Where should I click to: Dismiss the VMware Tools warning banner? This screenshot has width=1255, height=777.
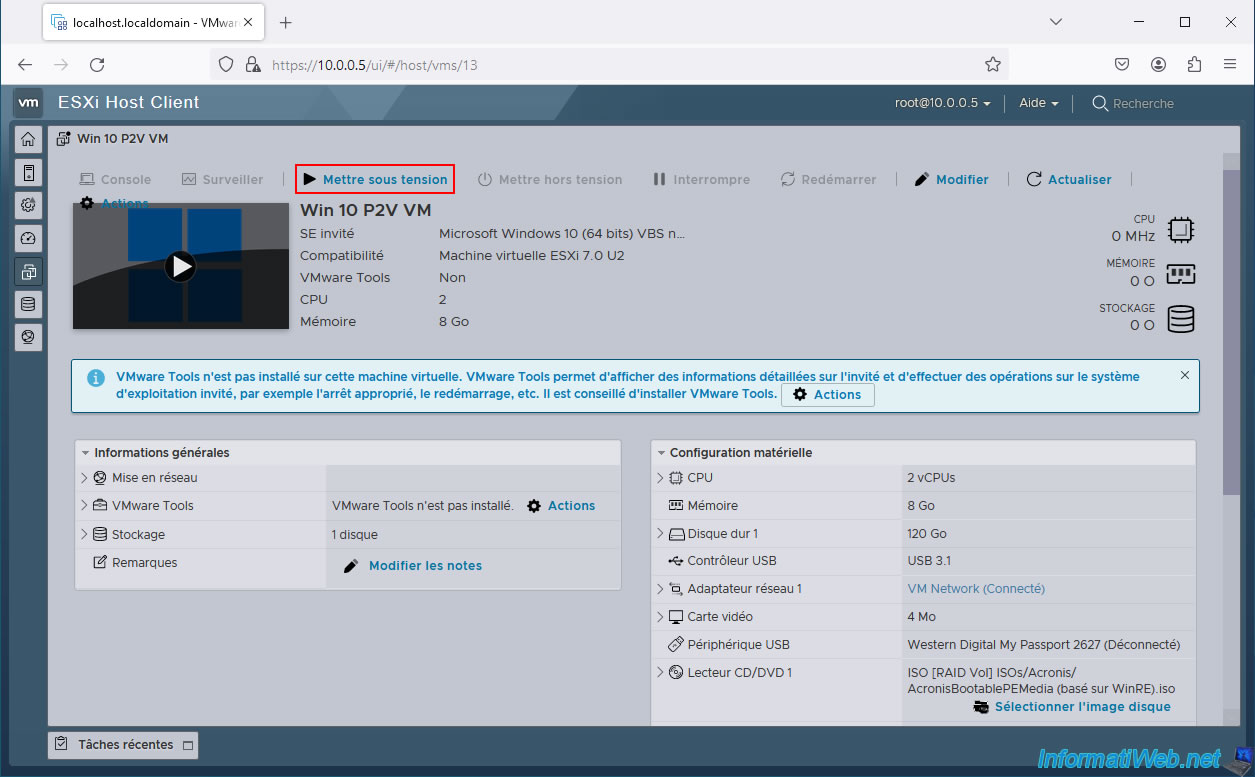(1185, 375)
